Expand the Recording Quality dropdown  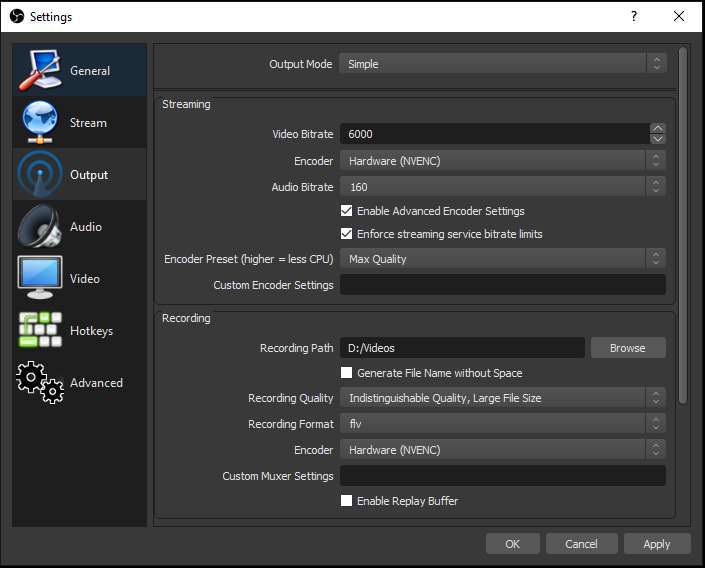click(x=502, y=398)
